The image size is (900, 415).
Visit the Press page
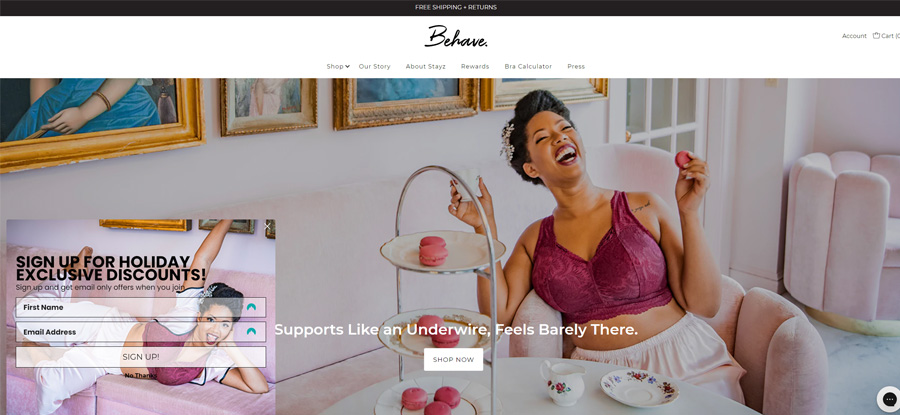point(576,67)
